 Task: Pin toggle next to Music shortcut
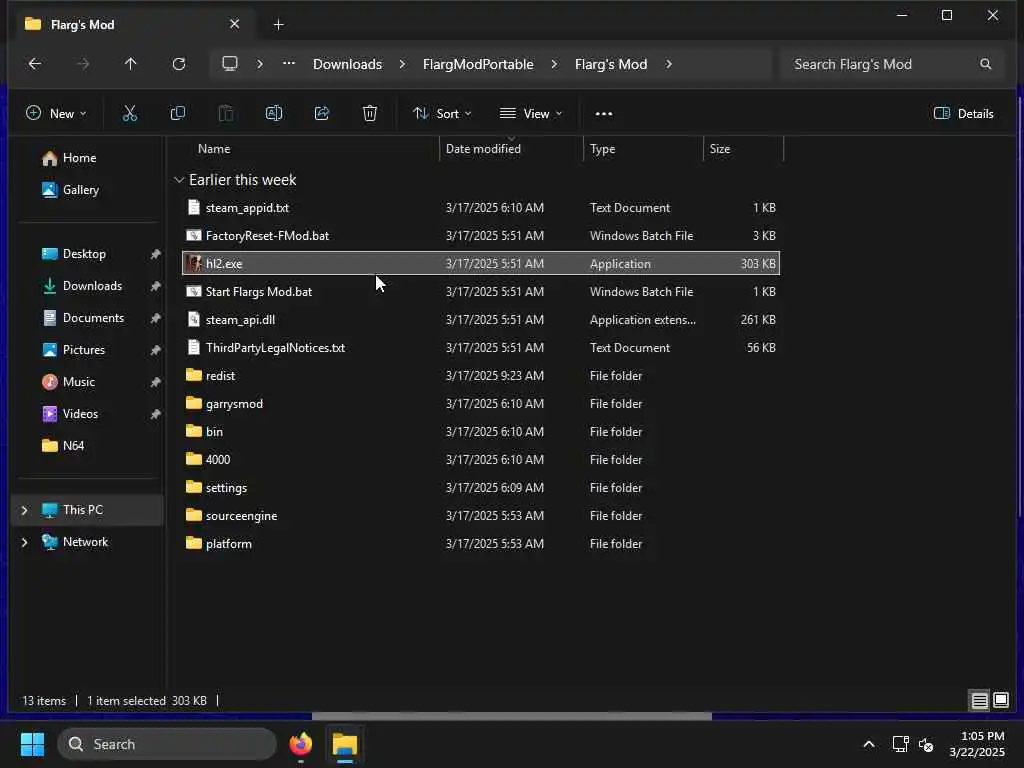pyautogui.click(x=155, y=382)
